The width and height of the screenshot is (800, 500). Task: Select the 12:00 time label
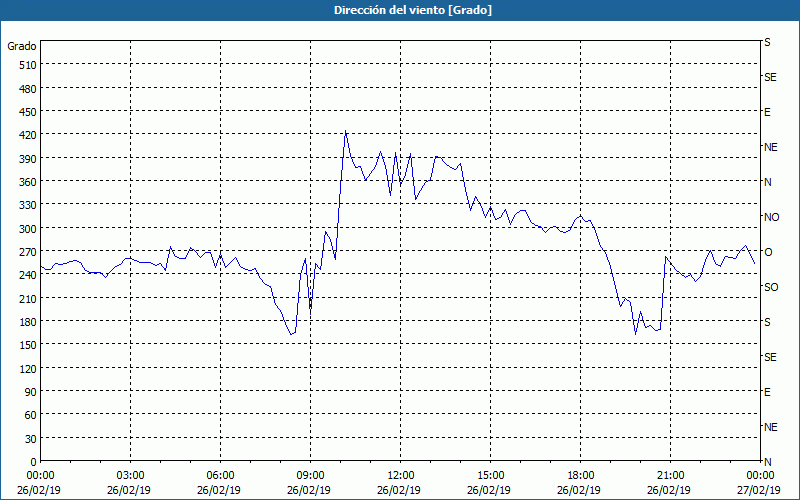click(x=401, y=476)
